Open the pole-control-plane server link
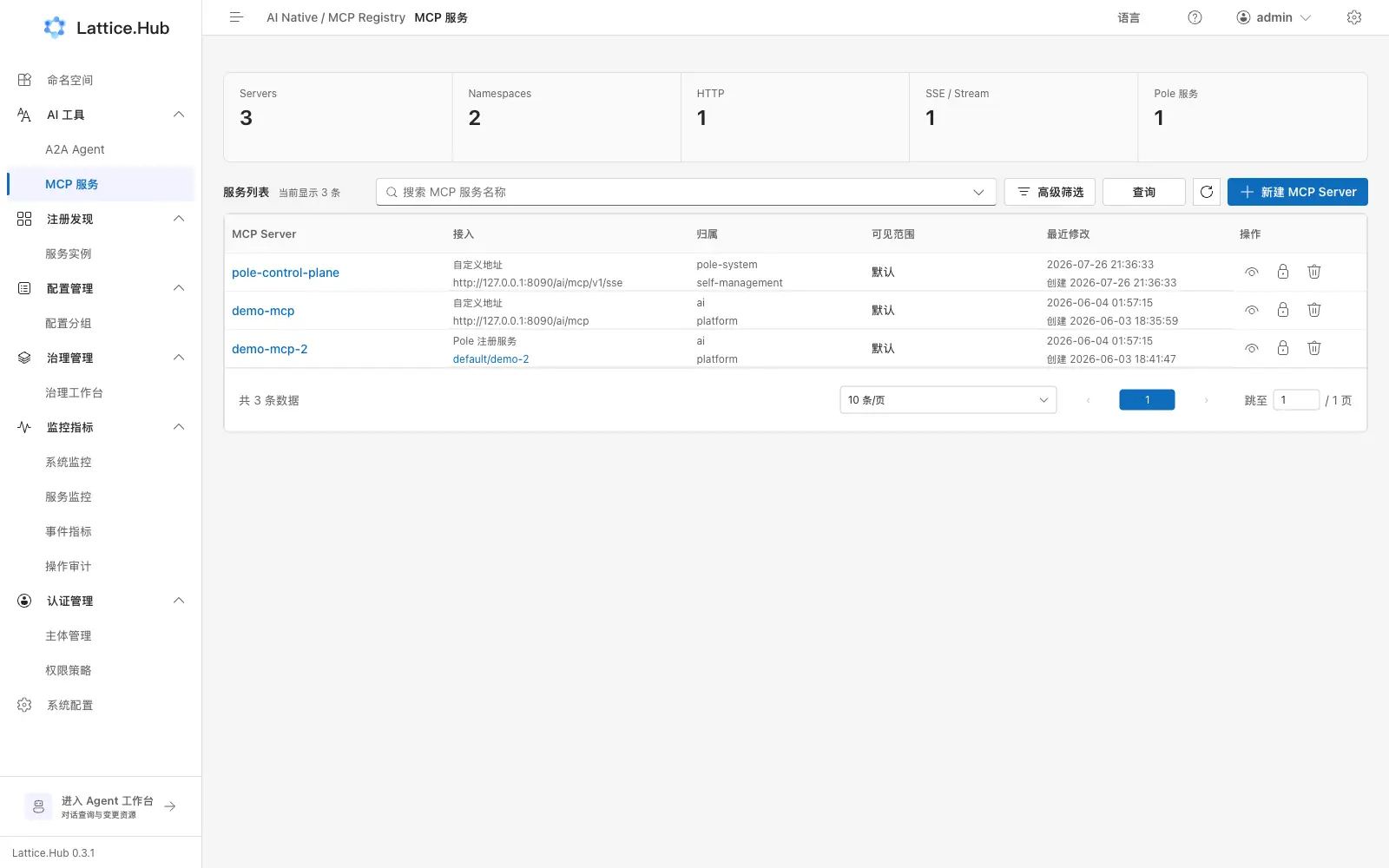Viewport: 1389px width, 868px height. pos(286,273)
